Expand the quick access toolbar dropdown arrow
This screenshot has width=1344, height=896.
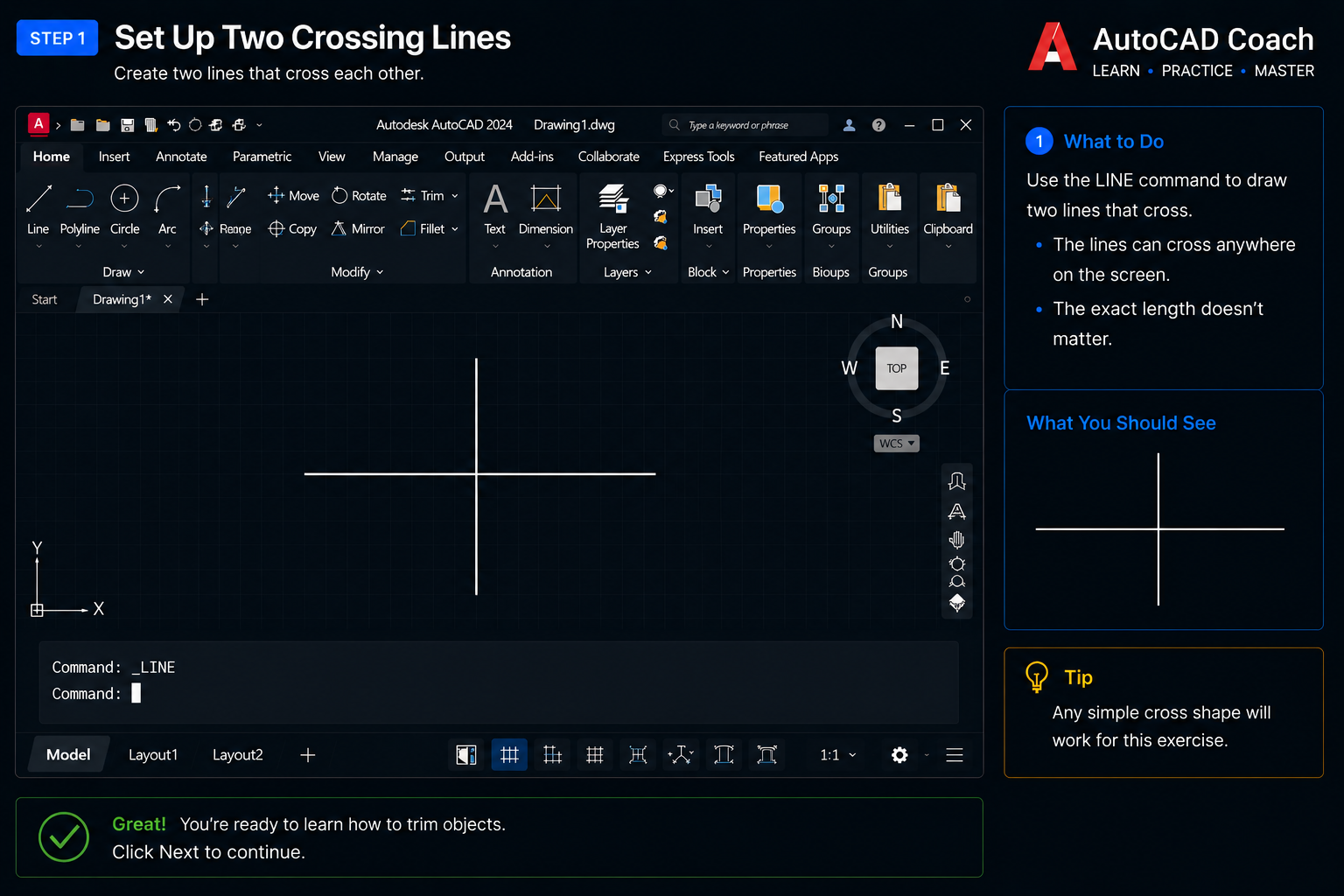259,125
